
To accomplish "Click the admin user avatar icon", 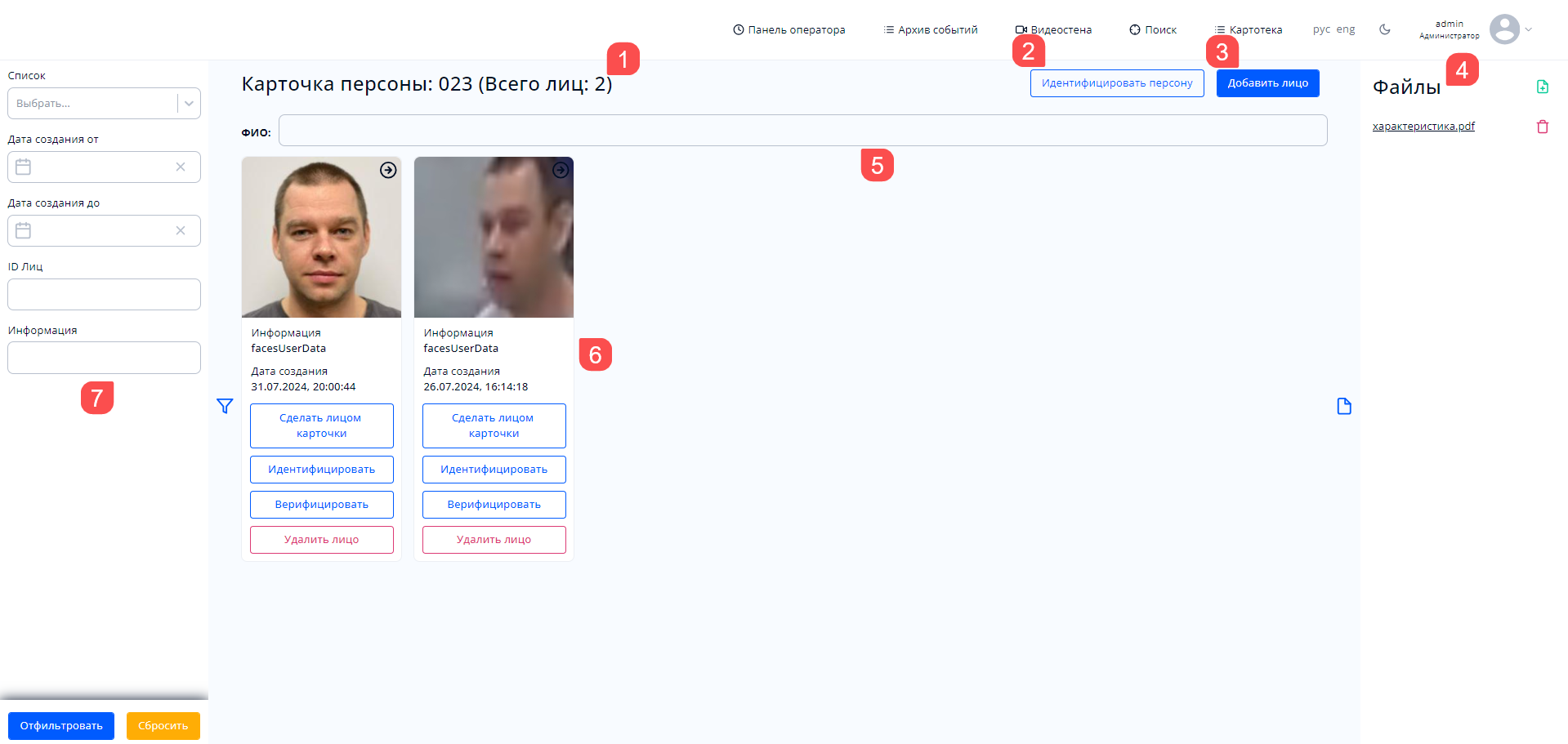I will click(x=1504, y=29).
